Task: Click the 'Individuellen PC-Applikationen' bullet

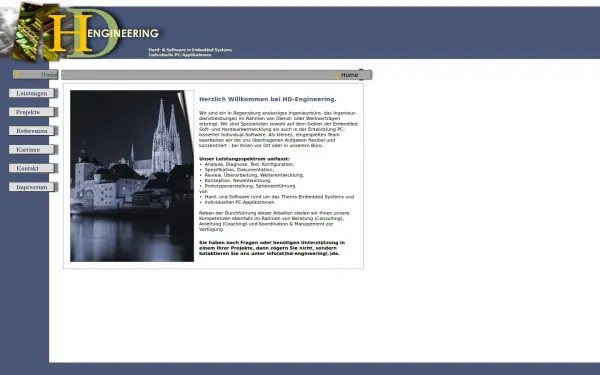Action: (240, 202)
